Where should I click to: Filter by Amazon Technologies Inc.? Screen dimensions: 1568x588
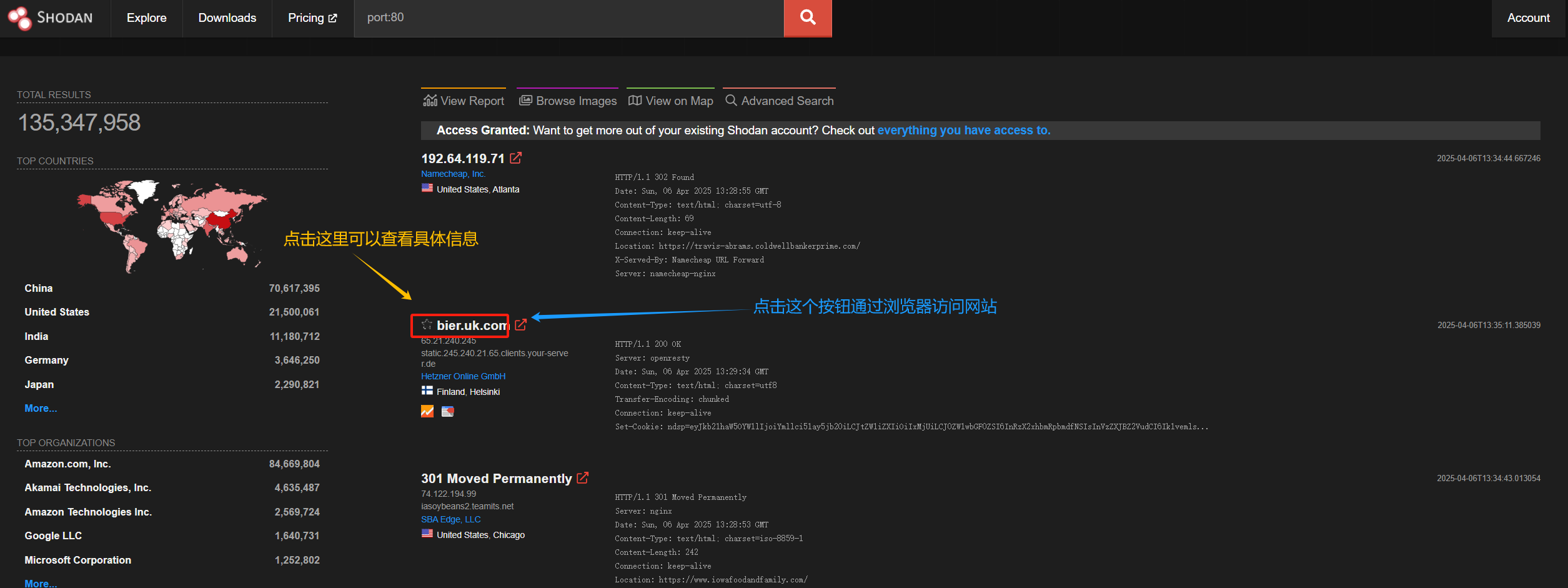(x=88, y=512)
